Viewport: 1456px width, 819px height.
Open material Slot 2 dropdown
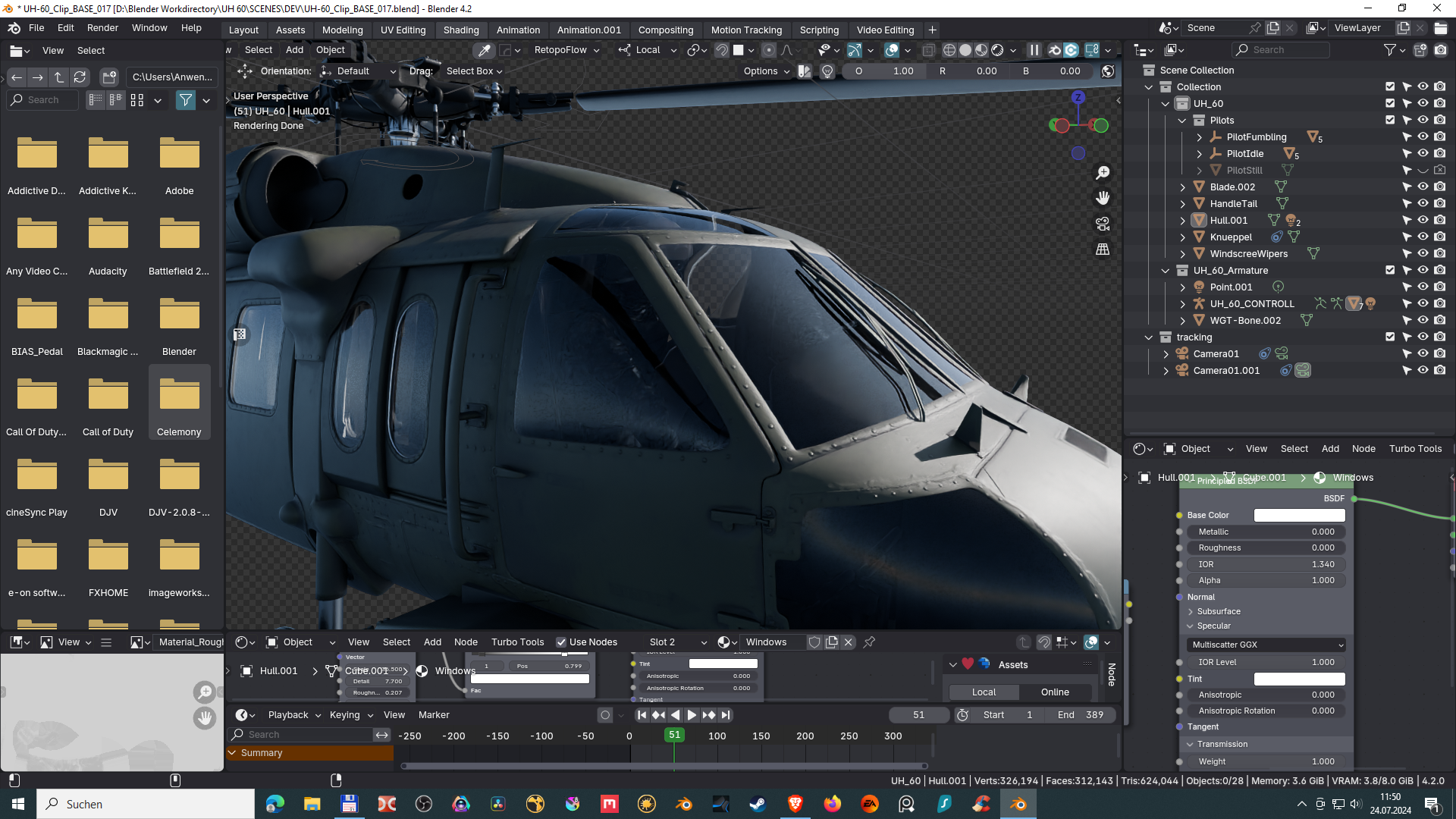coord(677,642)
